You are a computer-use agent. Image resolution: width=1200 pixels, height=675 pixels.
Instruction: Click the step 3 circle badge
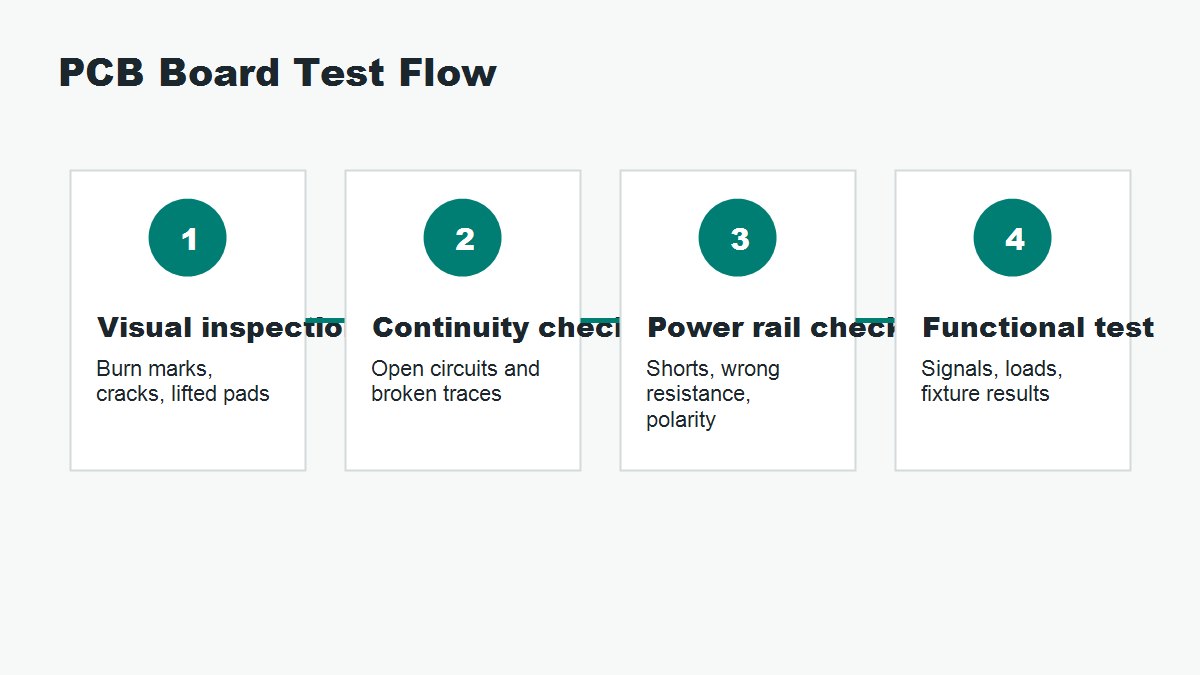coord(737,238)
